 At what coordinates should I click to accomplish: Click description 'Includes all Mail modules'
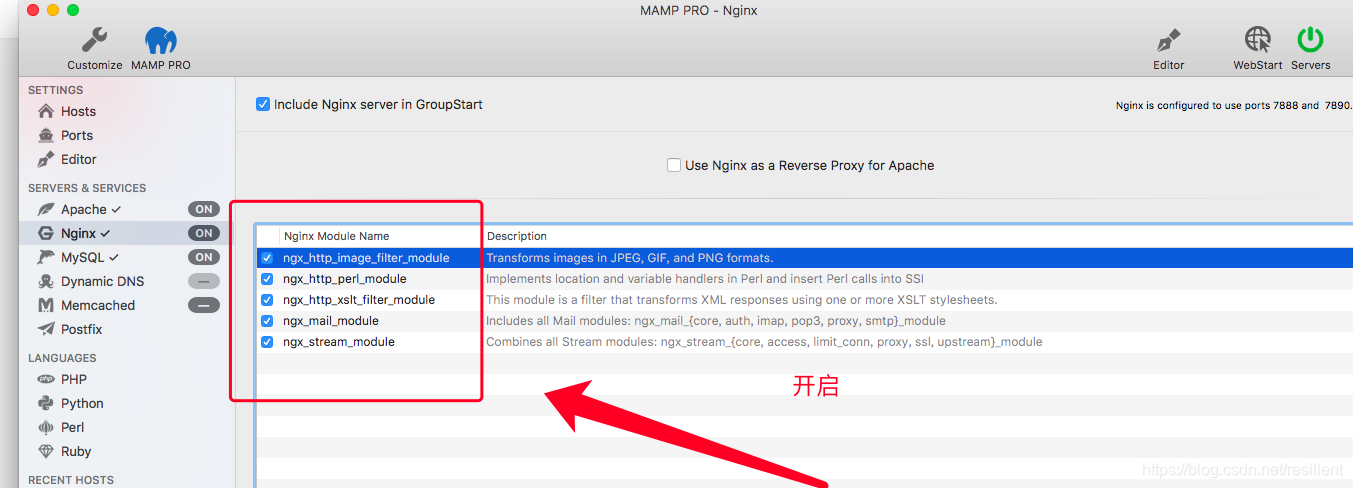[716, 321]
